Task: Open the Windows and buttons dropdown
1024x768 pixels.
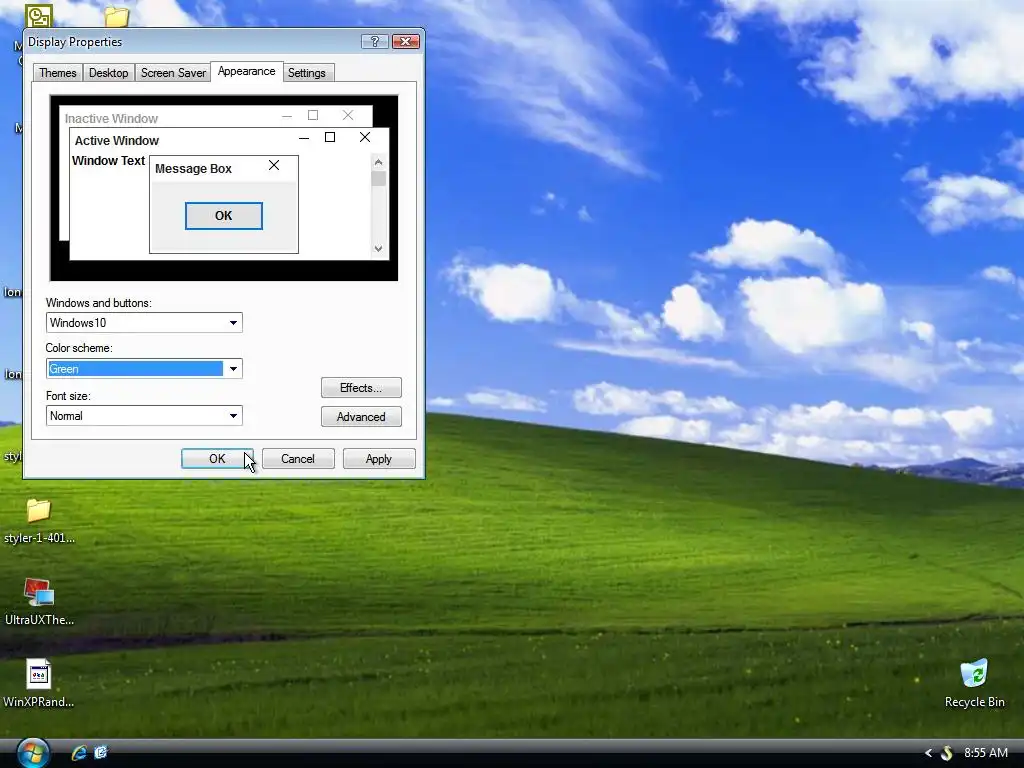Action: tap(144, 323)
